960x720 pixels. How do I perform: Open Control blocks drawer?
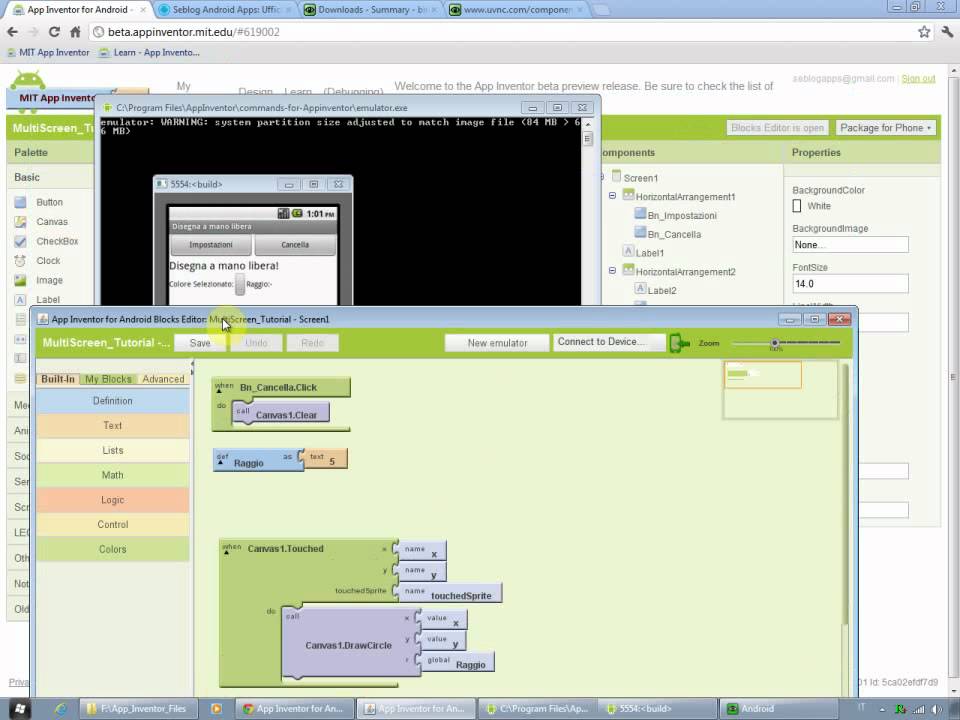113,525
